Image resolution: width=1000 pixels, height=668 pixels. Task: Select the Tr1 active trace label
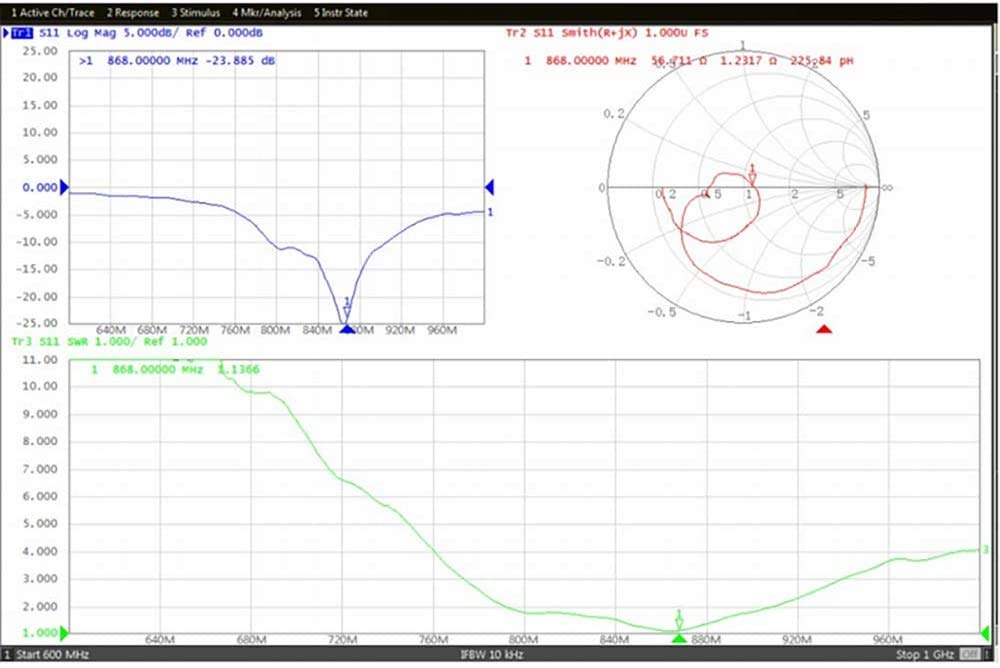(x=22, y=33)
